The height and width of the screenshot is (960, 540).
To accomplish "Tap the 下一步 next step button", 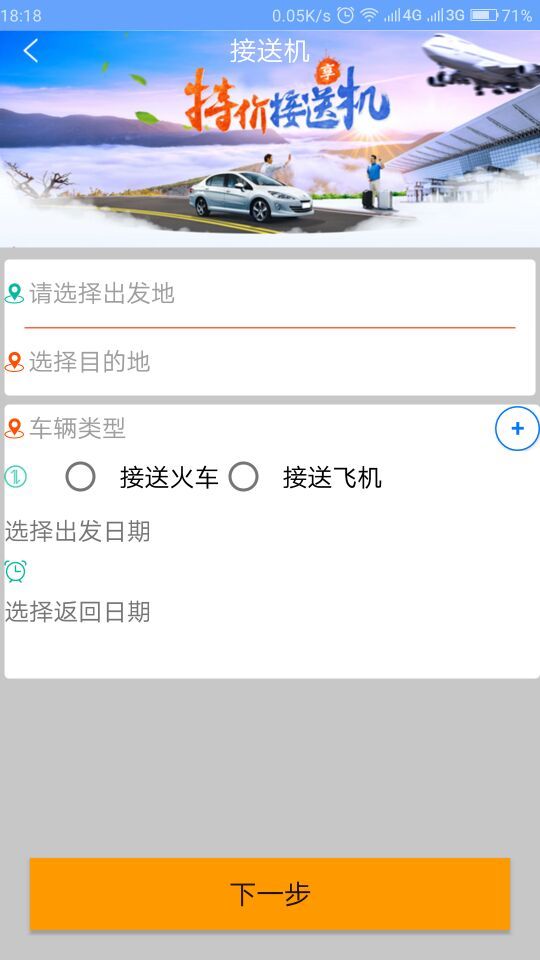I will (270, 894).
